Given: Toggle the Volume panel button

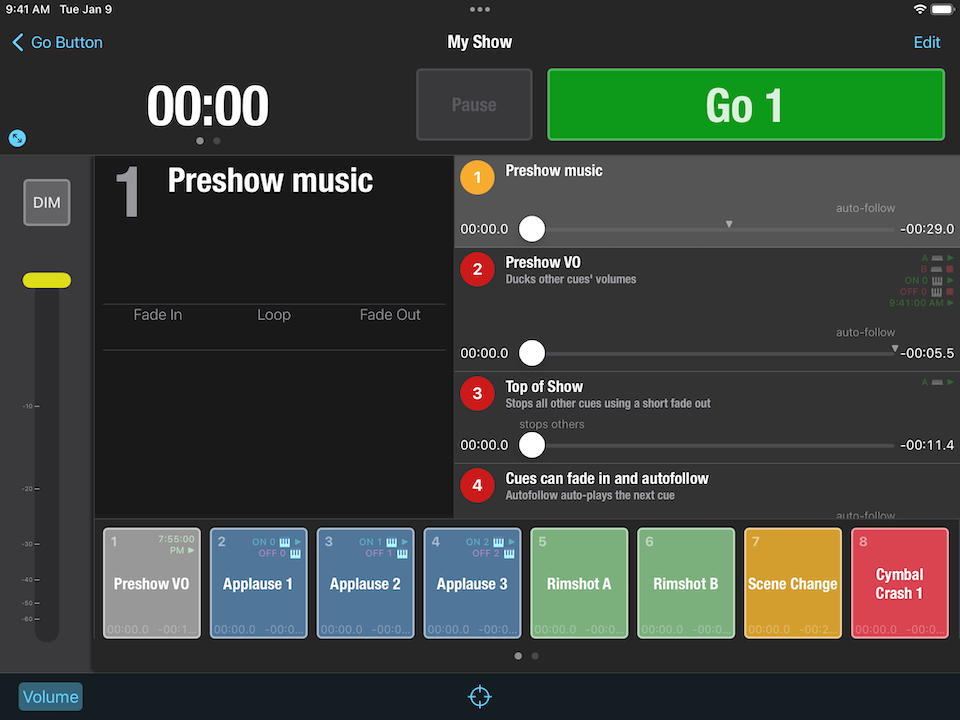Looking at the screenshot, I should click(50, 697).
